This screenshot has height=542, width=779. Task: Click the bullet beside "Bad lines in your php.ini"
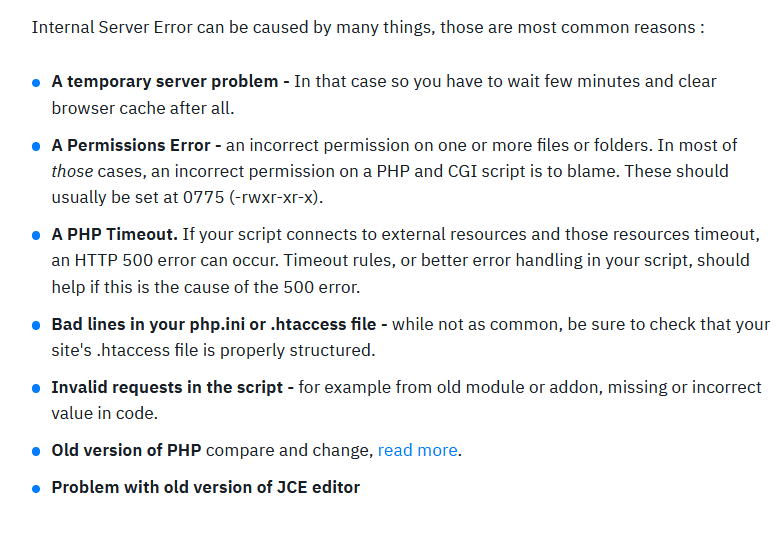37,327
